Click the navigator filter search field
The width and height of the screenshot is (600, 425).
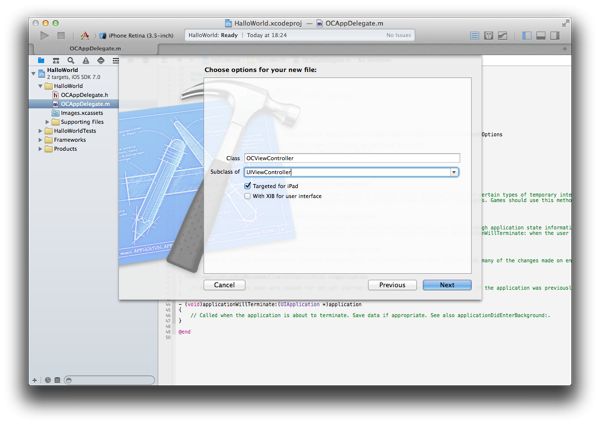[x=109, y=380]
